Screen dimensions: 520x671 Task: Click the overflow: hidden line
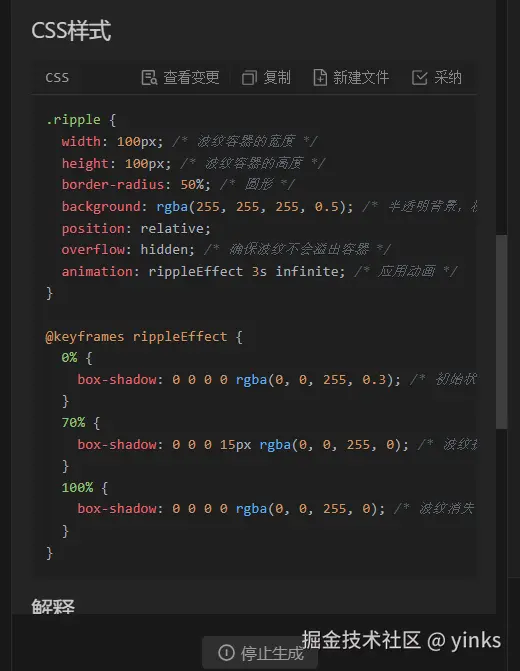[x=226, y=249]
